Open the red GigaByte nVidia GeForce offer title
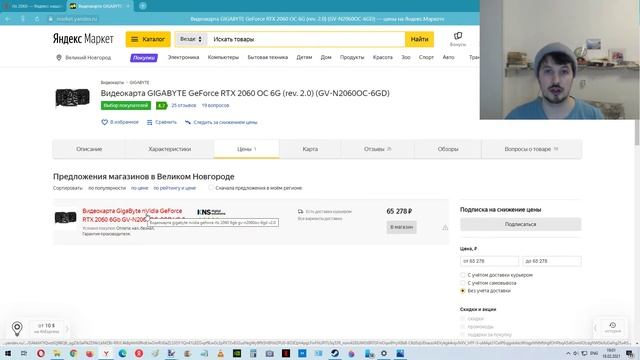Image resolution: width=640 pixels, height=360 pixels. (132, 215)
